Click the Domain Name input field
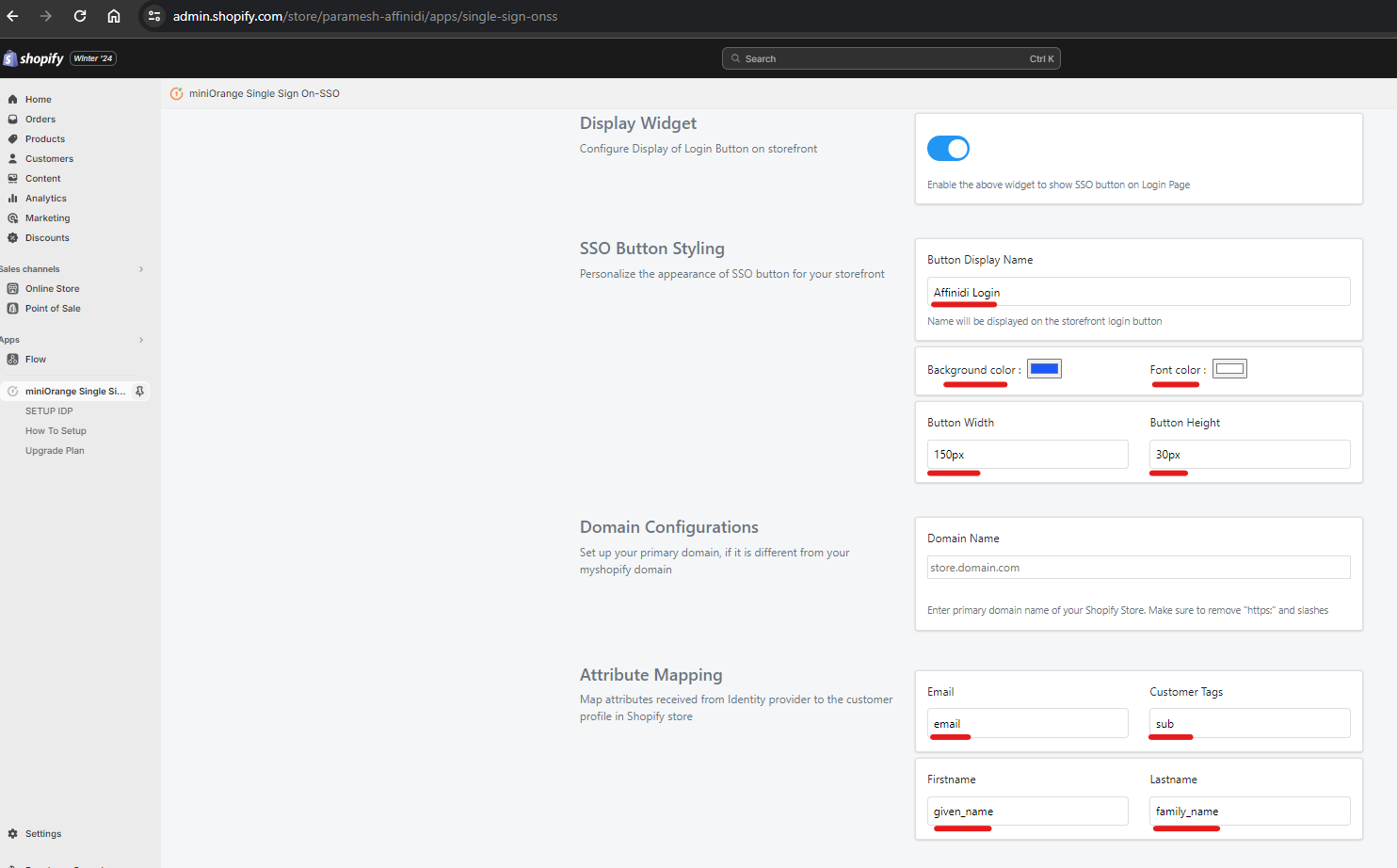 point(1138,567)
